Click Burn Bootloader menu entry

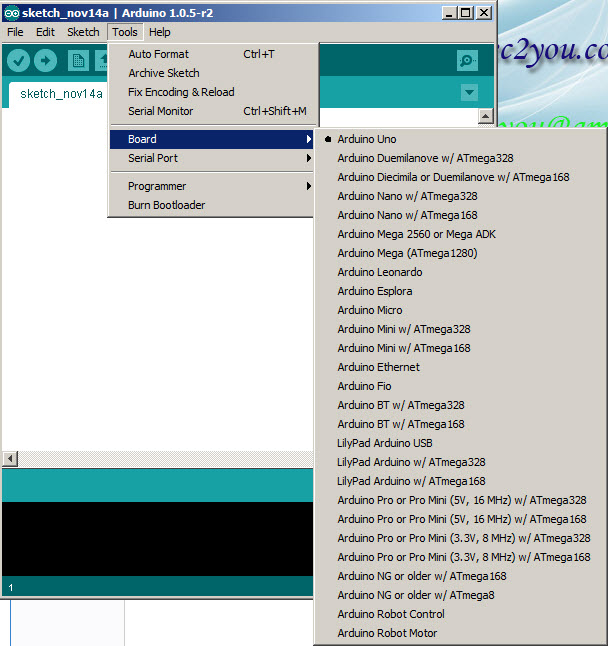click(212, 205)
